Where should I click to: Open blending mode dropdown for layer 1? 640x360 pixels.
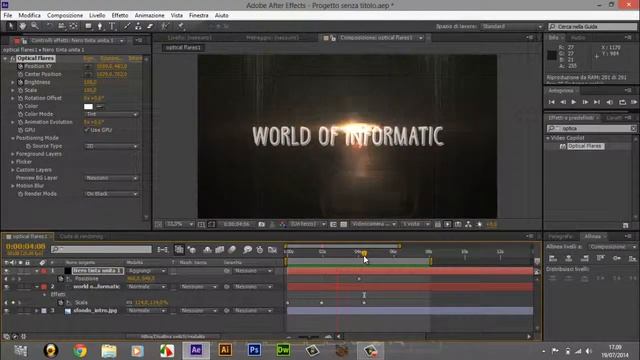(x=147, y=271)
